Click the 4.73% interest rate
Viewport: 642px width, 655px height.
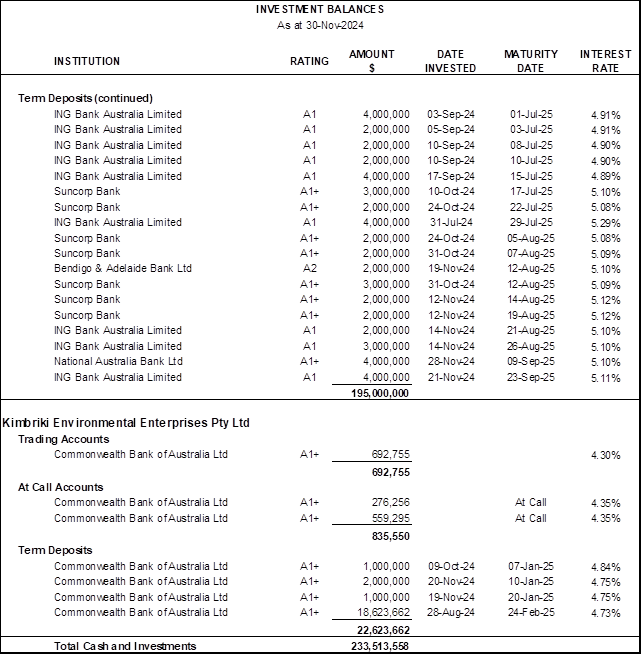tap(606, 613)
